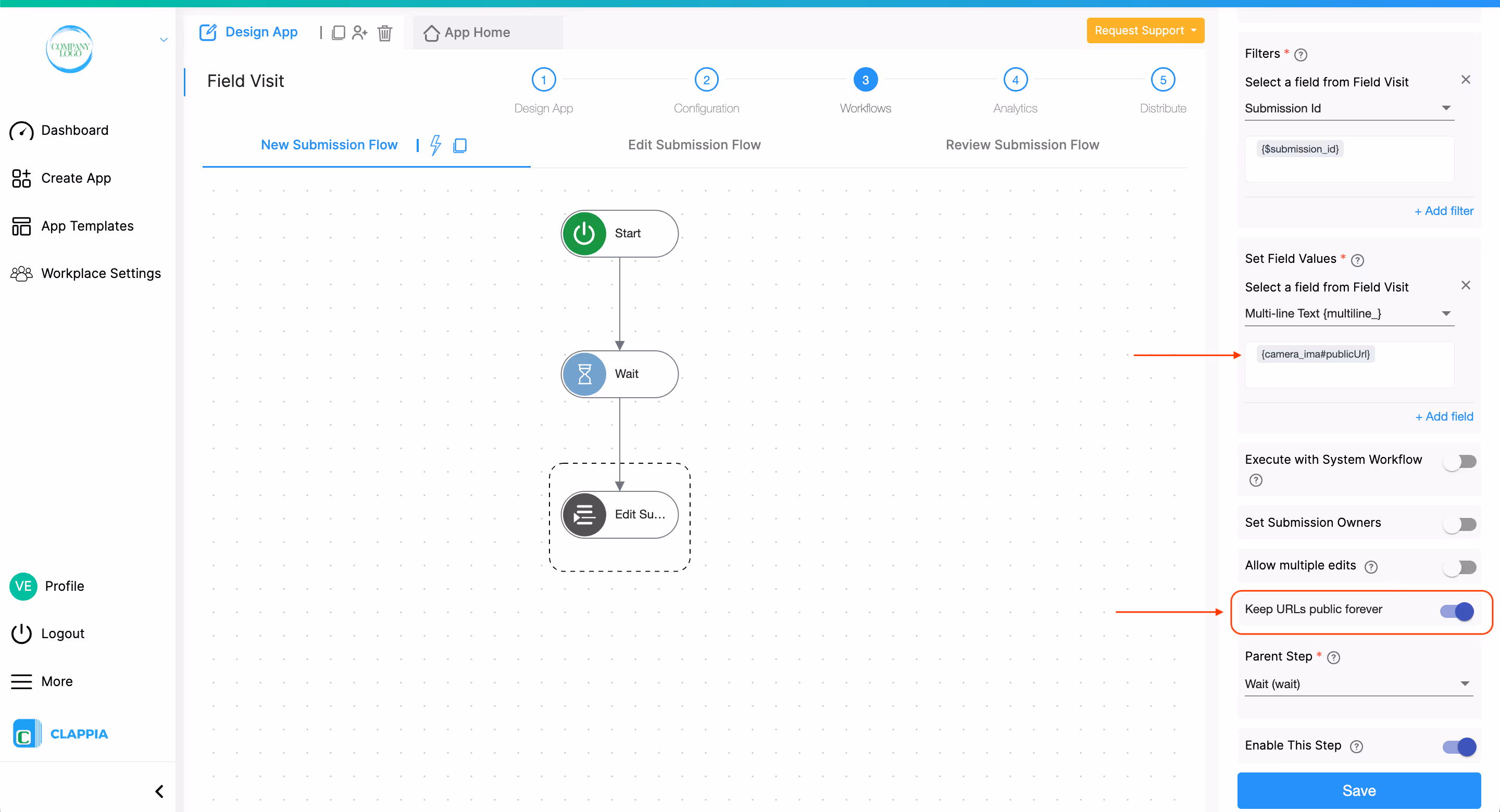Click the + Add filter link
The width and height of the screenshot is (1500, 812).
click(x=1444, y=211)
